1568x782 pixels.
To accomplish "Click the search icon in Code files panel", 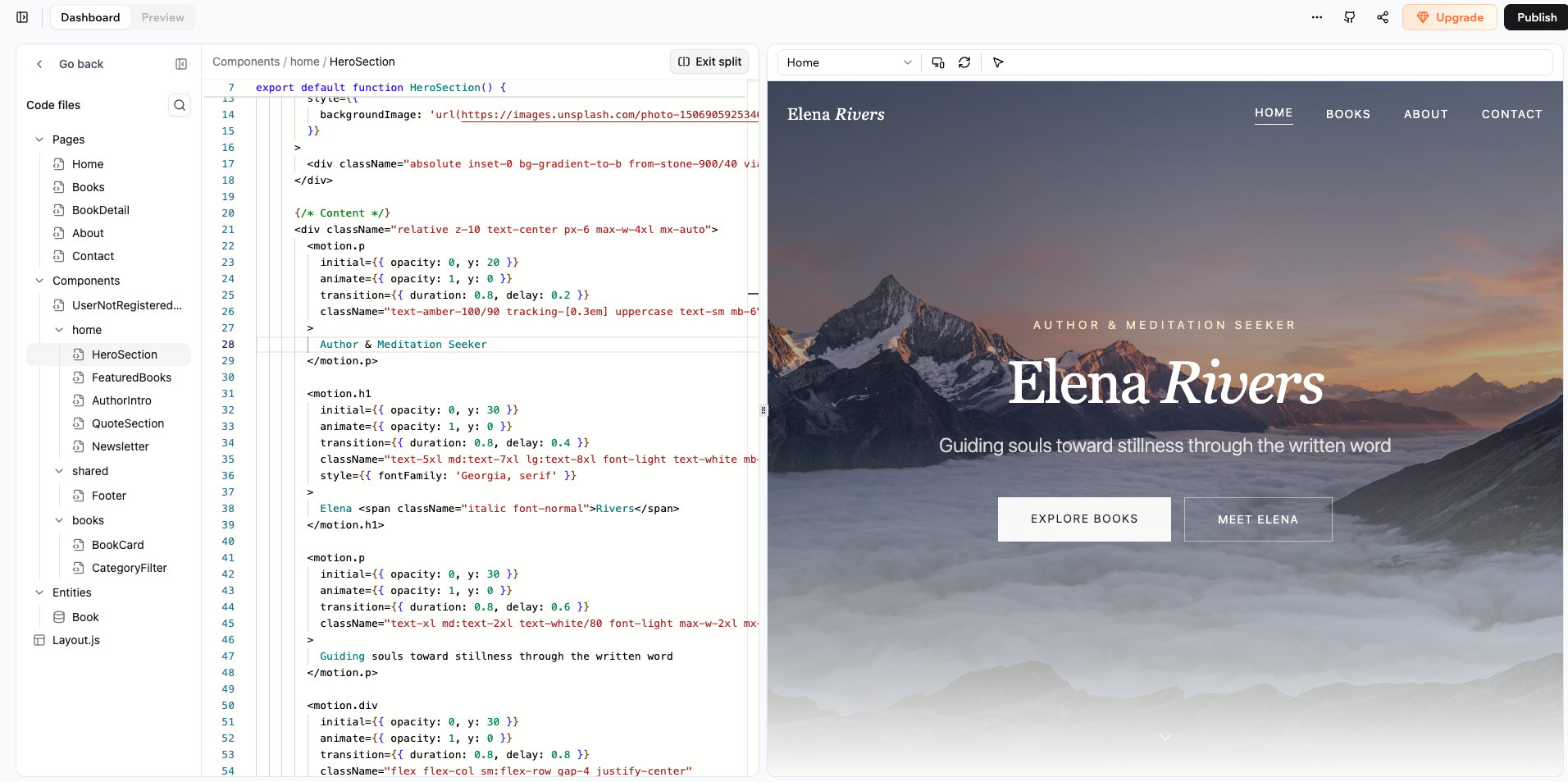I will (180, 105).
